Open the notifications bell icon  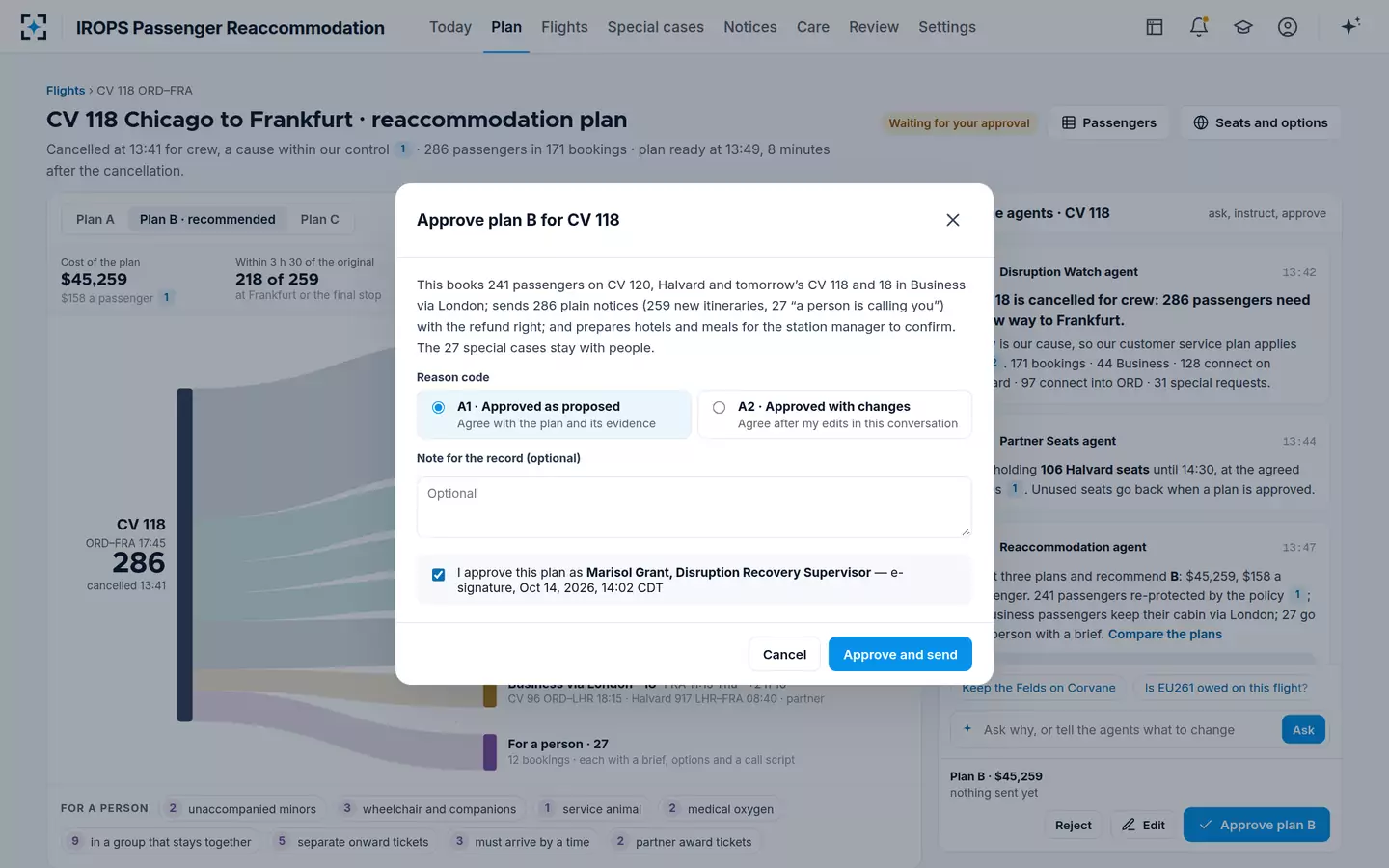[1199, 27]
